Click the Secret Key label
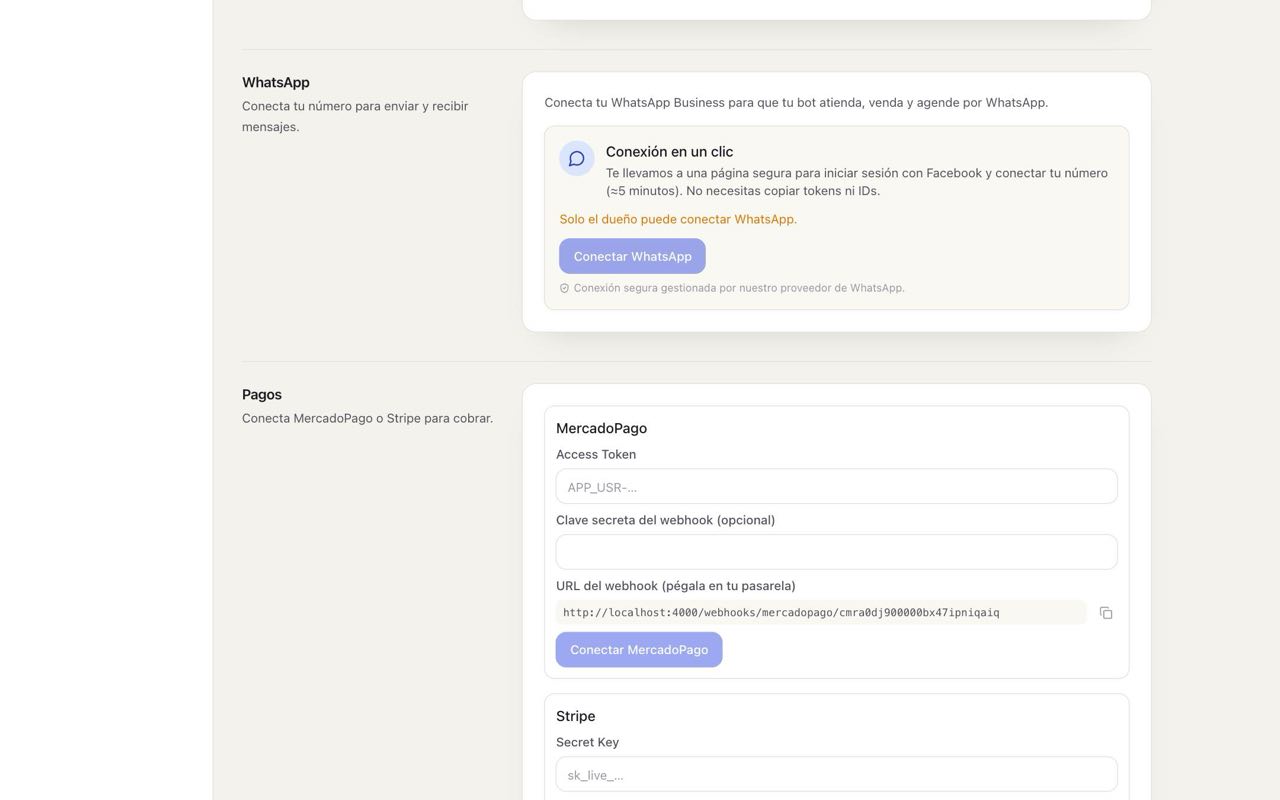Viewport: 1280px width, 800px height. tap(587, 742)
